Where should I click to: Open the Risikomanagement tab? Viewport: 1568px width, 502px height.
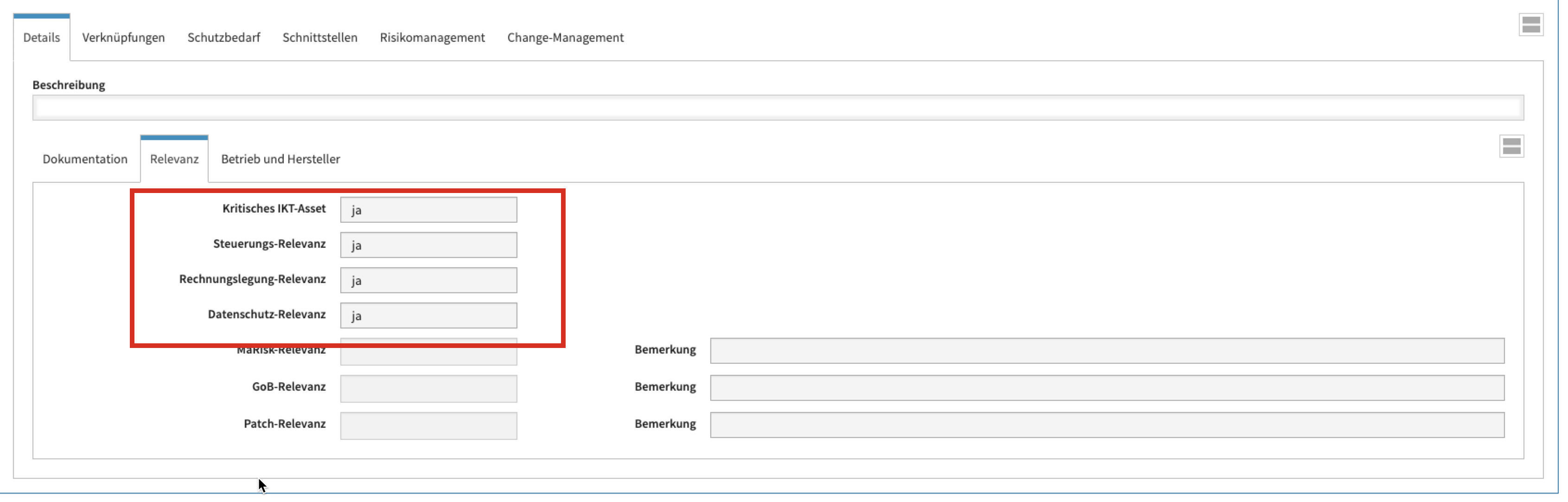tap(432, 38)
